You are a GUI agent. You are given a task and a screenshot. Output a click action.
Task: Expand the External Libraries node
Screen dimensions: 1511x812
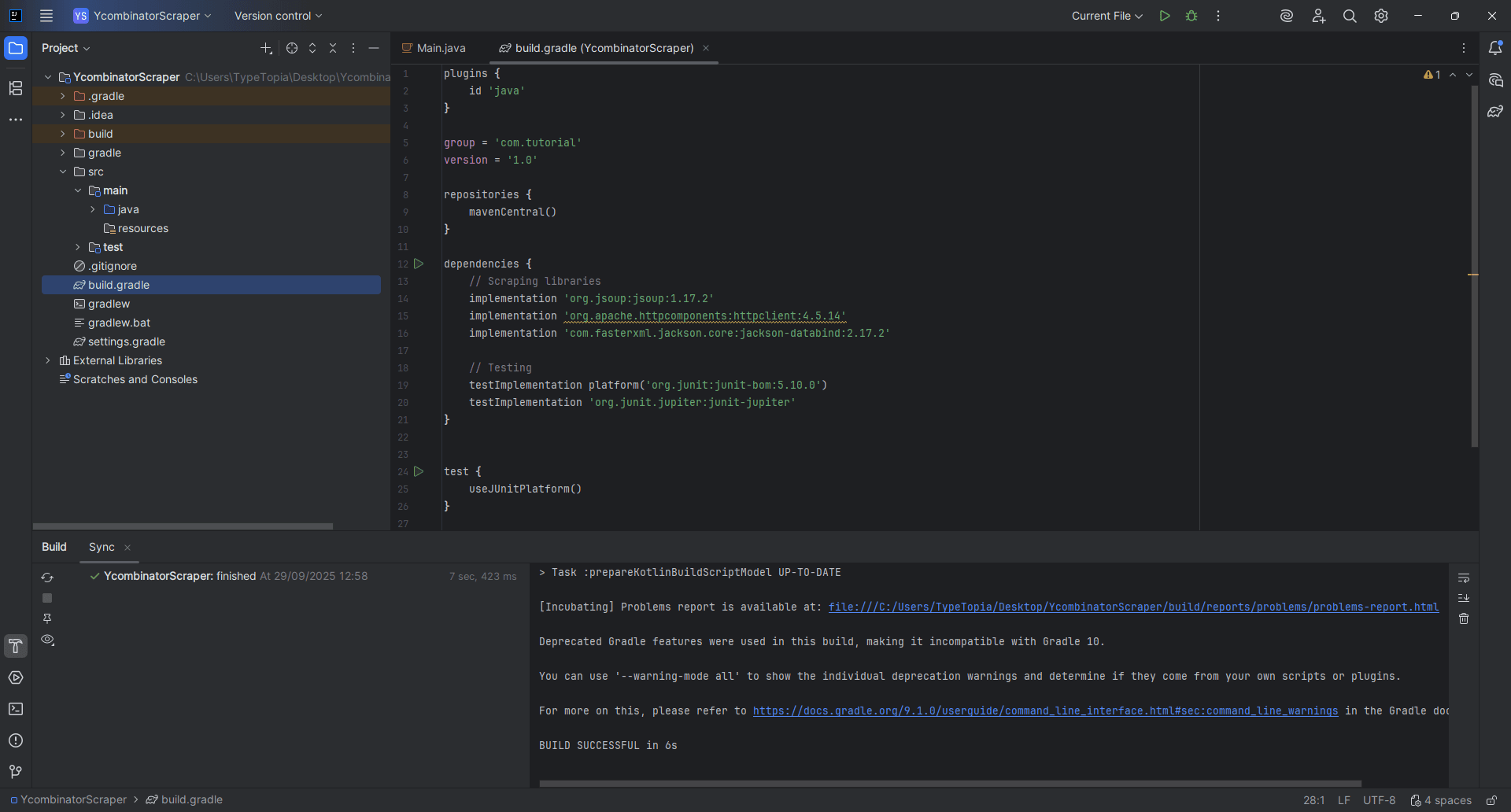coord(48,360)
